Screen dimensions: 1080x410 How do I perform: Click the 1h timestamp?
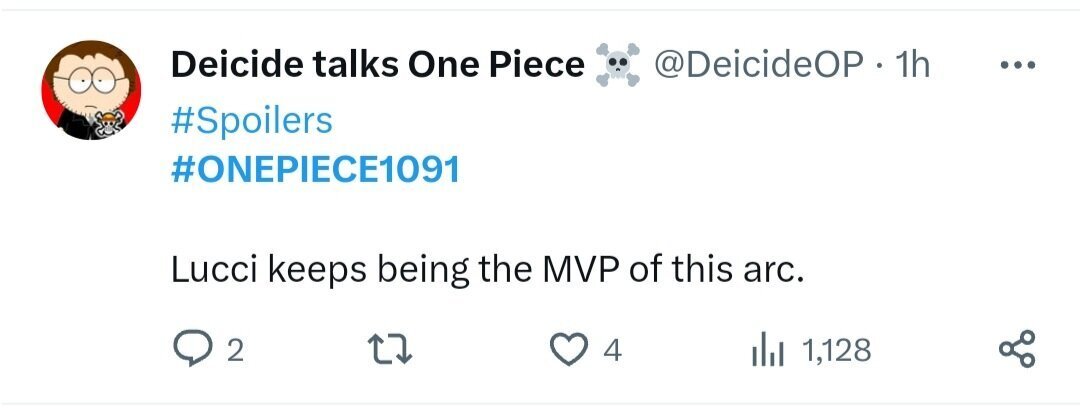[x=913, y=65]
